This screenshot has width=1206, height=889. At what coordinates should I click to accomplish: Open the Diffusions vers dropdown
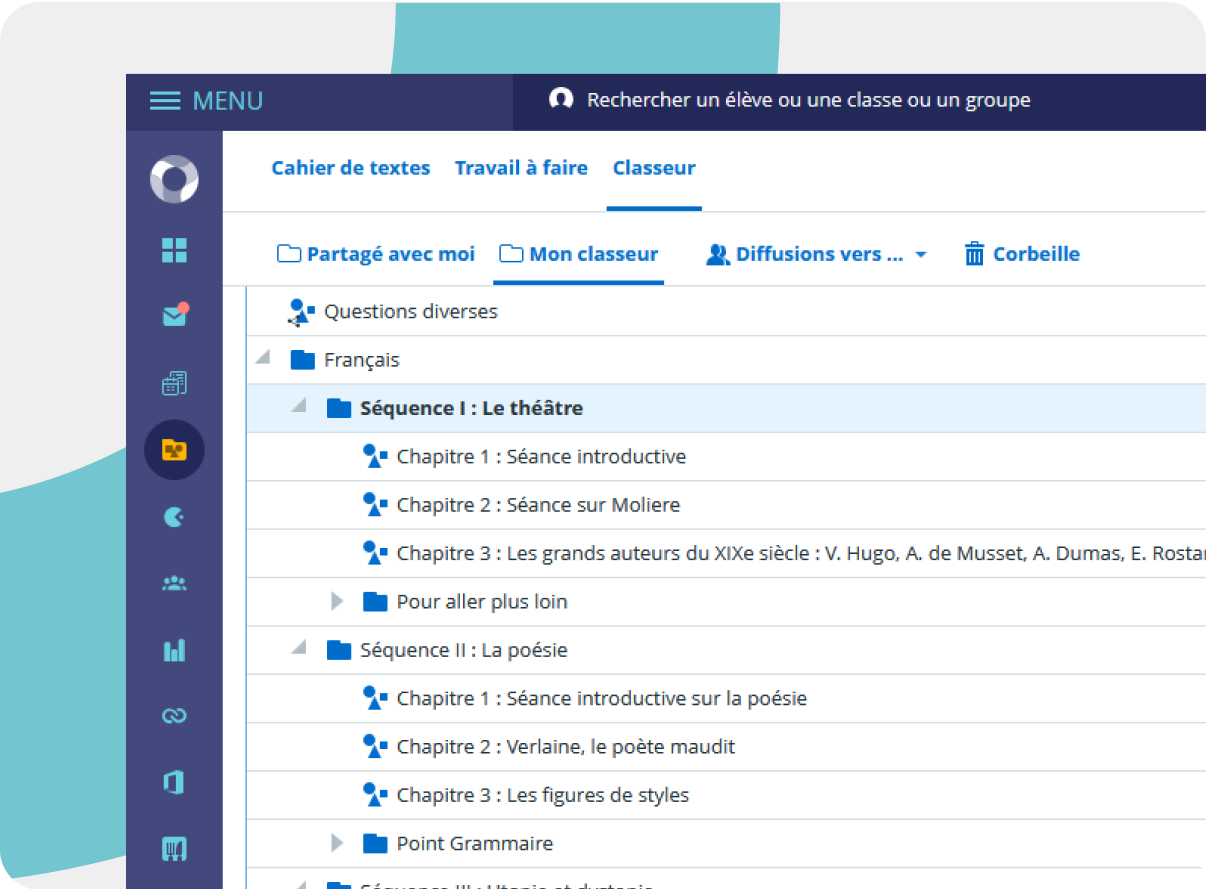coord(816,254)
